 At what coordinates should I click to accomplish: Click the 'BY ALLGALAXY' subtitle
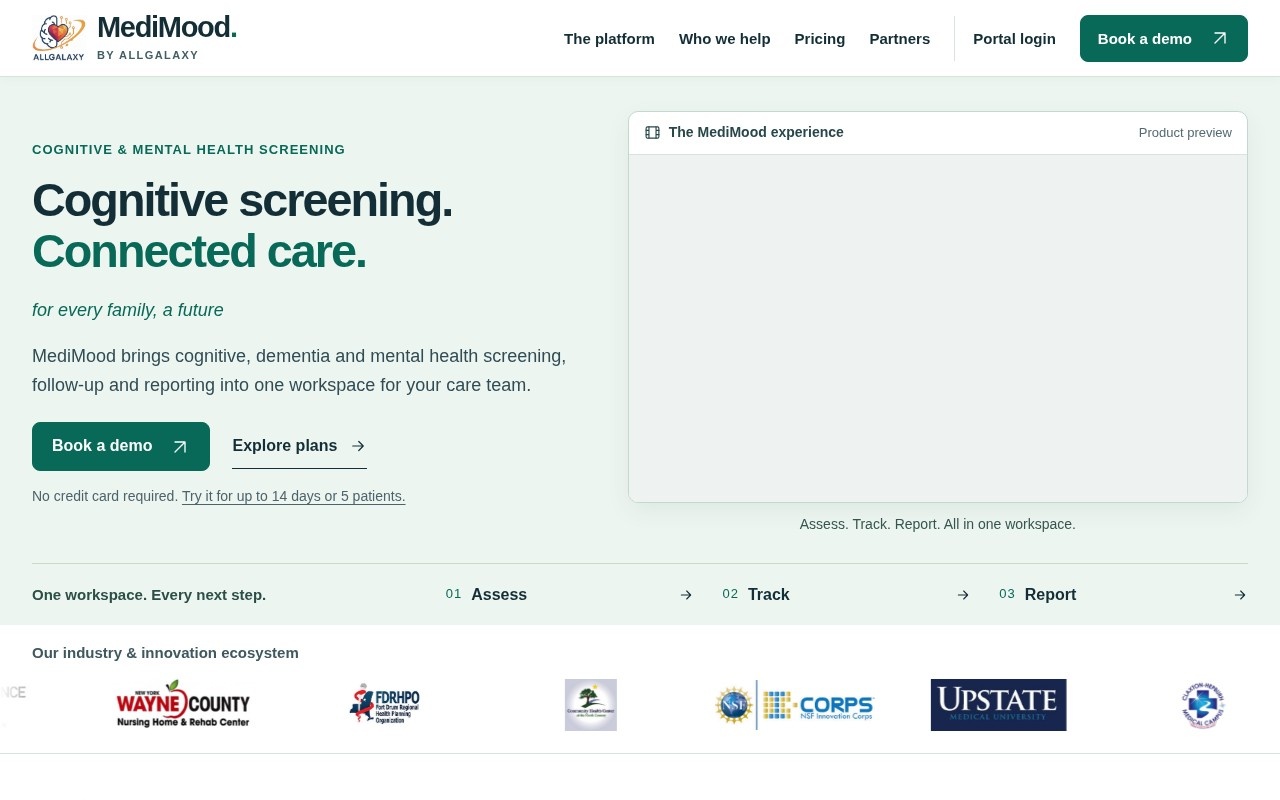[x=148, y=55]
